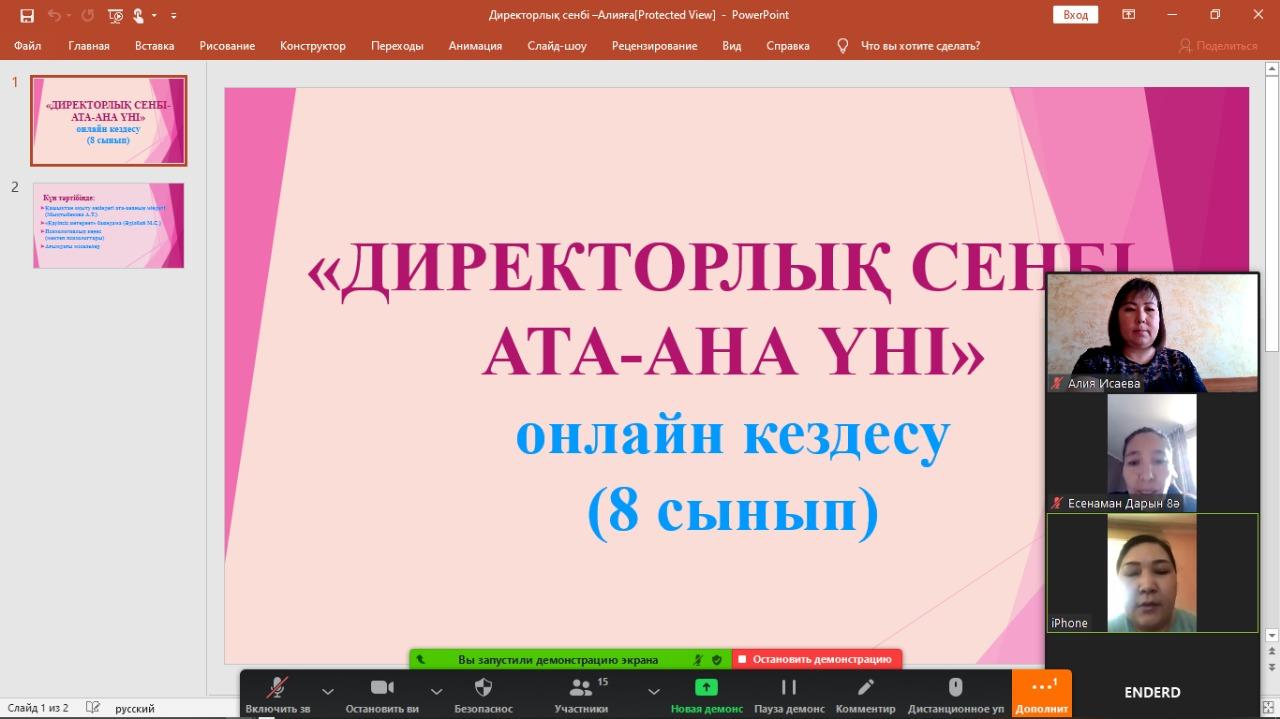Switch to the Слайд-шоу tab
The image size is (1280, 719).
pos(557,46)
